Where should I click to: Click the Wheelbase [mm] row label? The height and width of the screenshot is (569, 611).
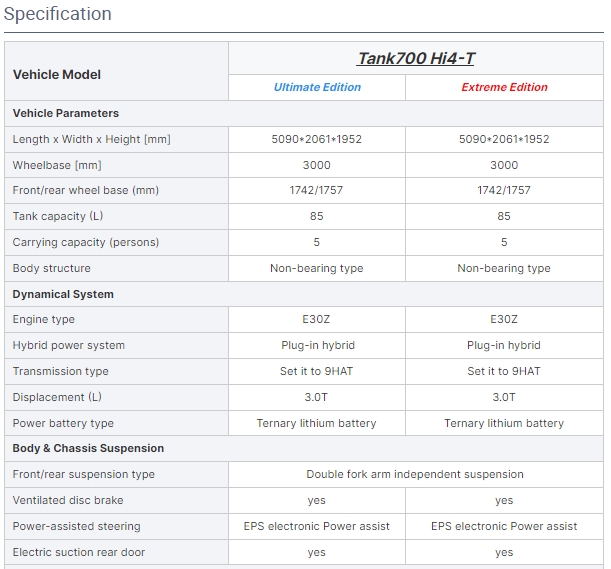pyautogui.click(x=57, y=165)
